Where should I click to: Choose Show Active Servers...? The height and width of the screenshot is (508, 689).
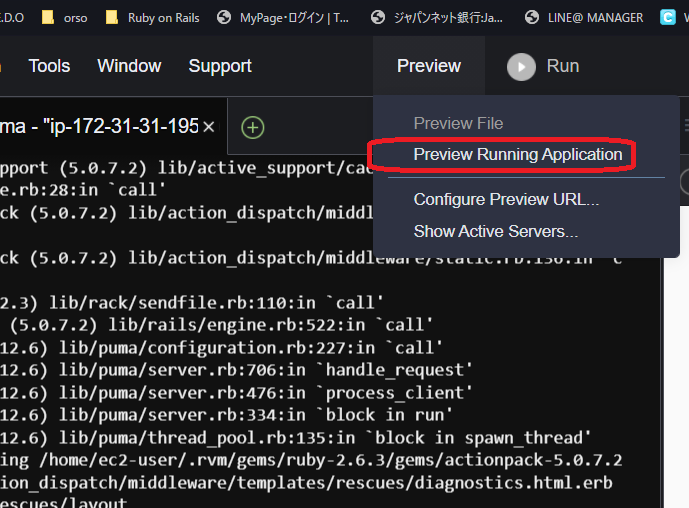pyautogui.click(x=496, y=231)
